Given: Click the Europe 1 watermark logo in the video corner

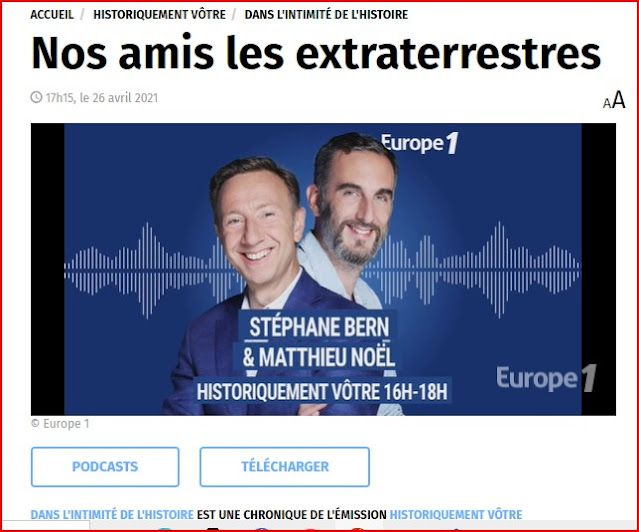Looking at the screenshot, I should (546, 378).
